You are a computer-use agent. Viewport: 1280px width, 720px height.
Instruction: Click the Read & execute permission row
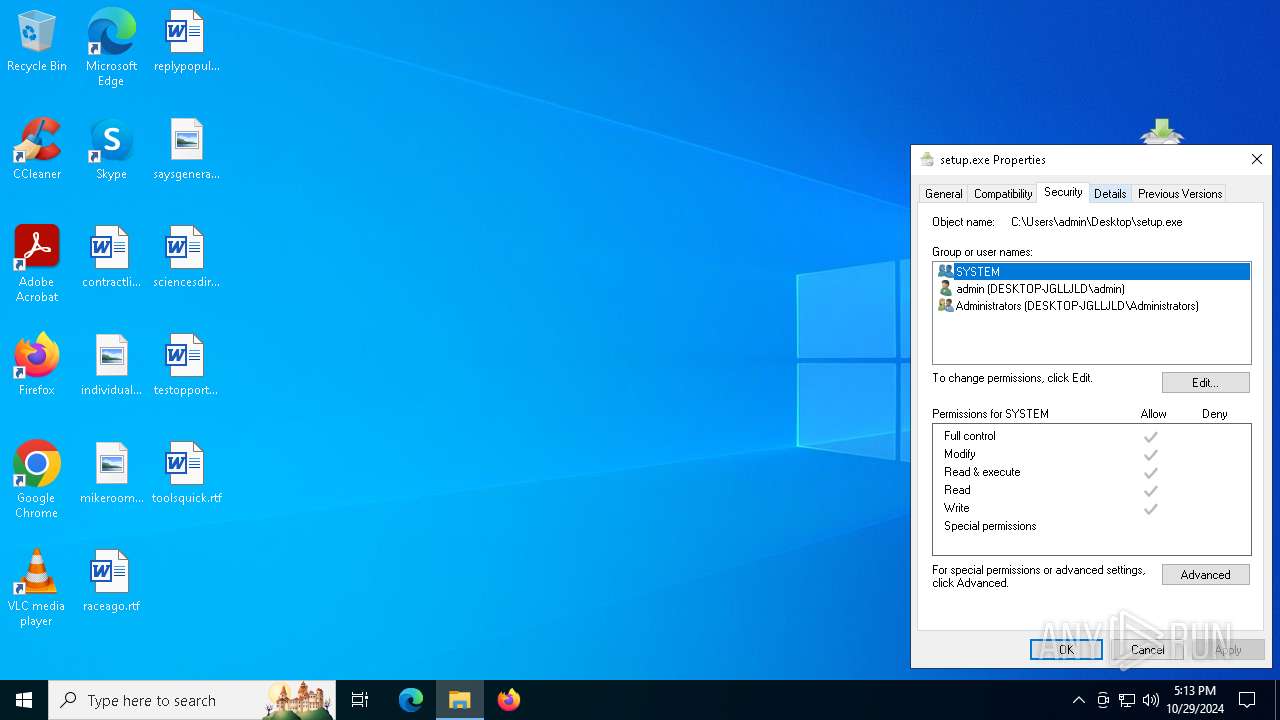point(1091,472)
